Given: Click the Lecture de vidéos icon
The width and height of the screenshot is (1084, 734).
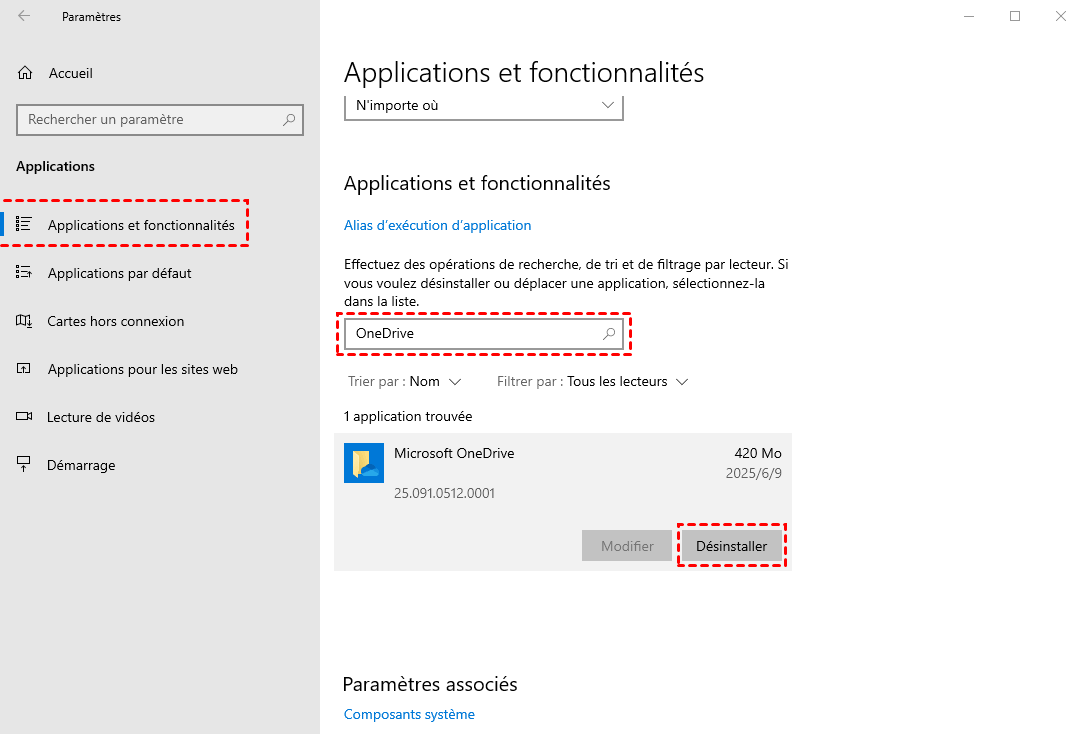Looking at the screenshot, I should 25,417.
